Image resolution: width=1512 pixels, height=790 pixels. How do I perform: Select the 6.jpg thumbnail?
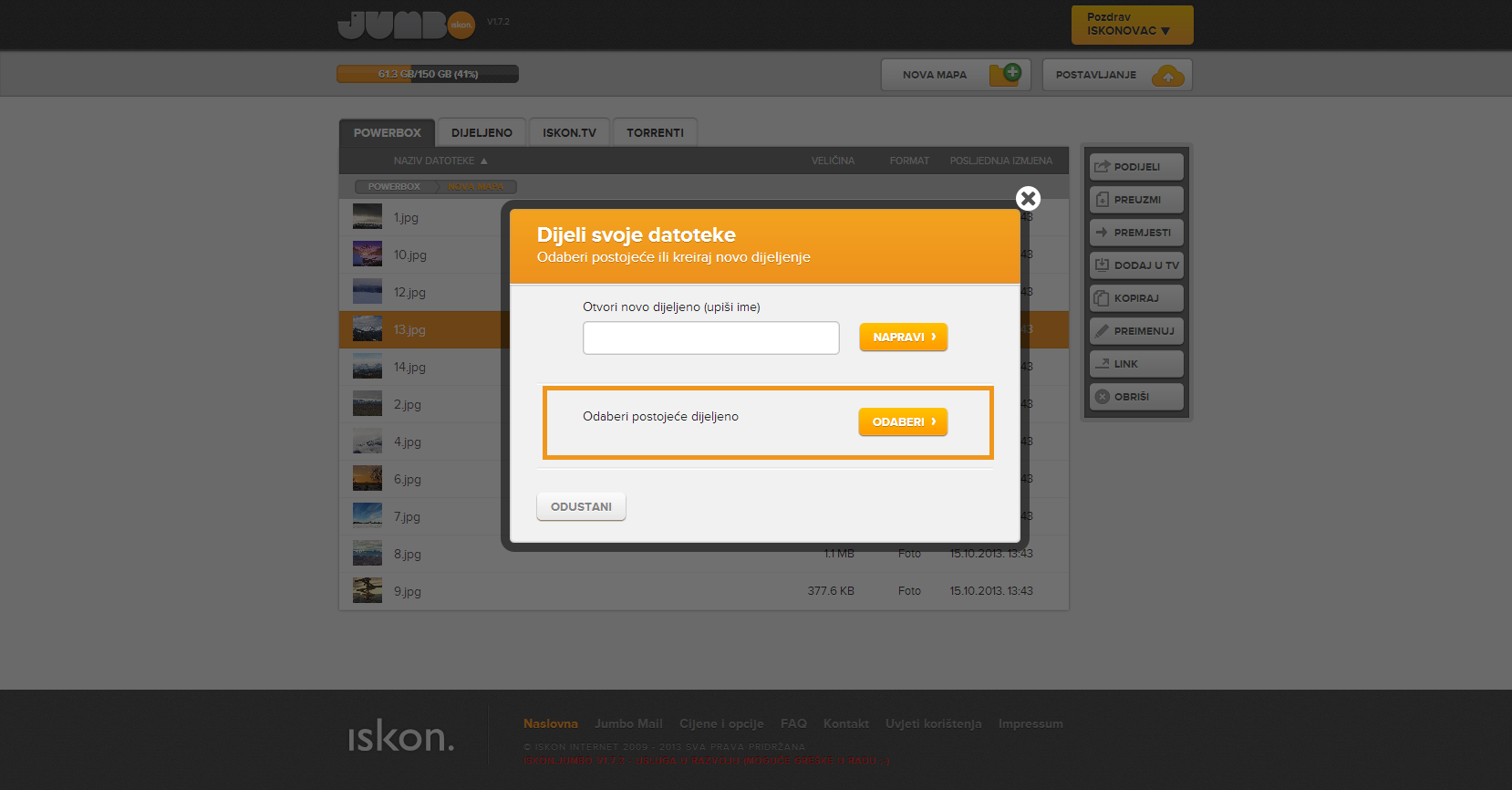368,478
